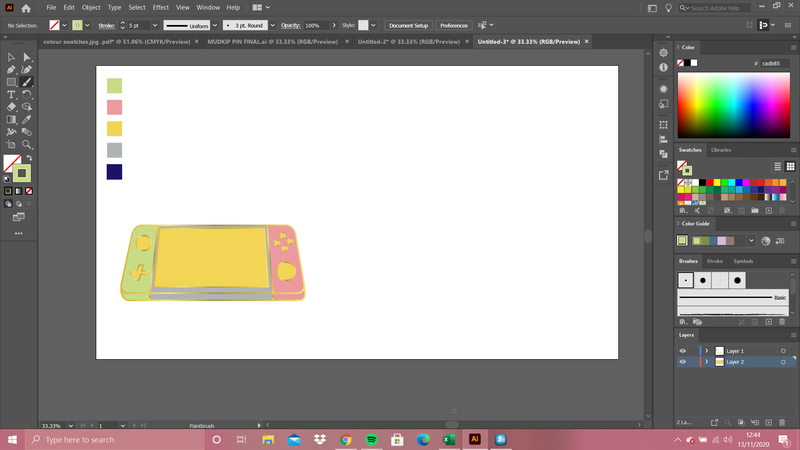This screenshot has width=800, height=450.
Task: Hide Layer 2 with eye icon
Action: pos(683,362)
